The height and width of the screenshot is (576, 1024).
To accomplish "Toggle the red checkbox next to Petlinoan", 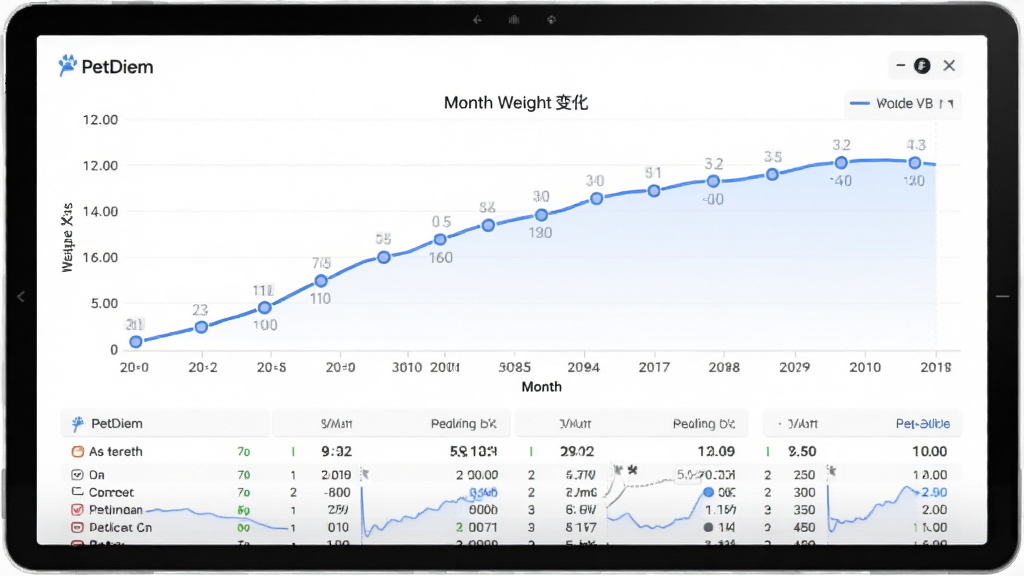I will [77, 509].
